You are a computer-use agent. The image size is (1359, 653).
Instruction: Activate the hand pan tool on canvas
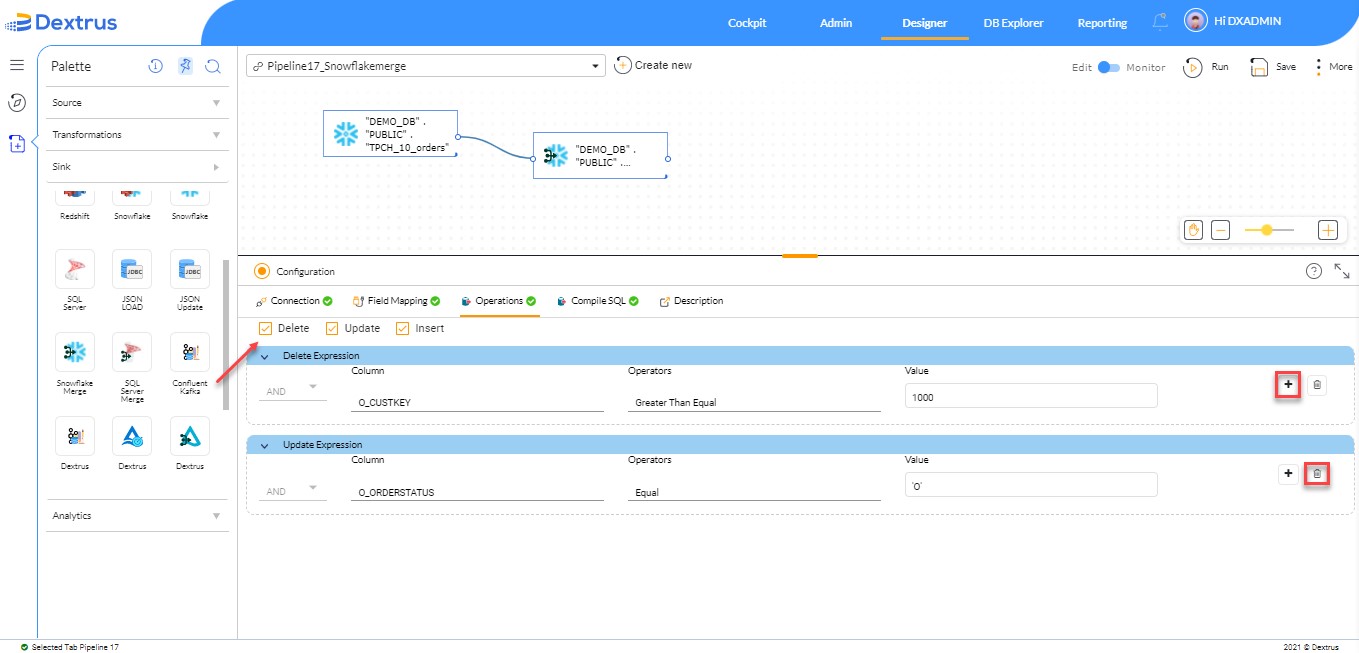coord(1193,230)
